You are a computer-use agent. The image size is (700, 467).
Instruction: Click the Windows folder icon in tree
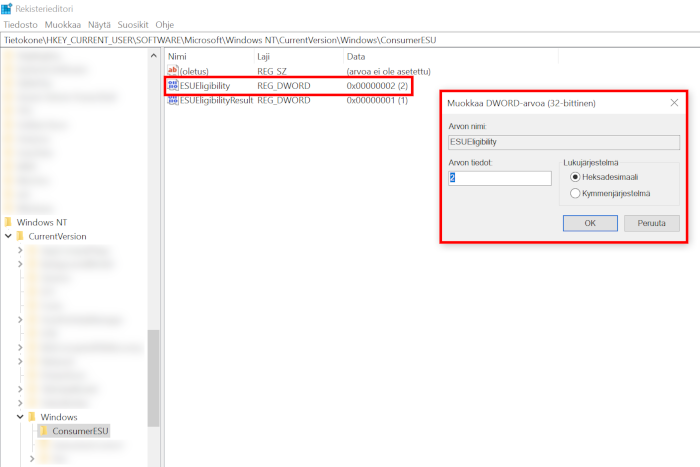tap(32, 417)
